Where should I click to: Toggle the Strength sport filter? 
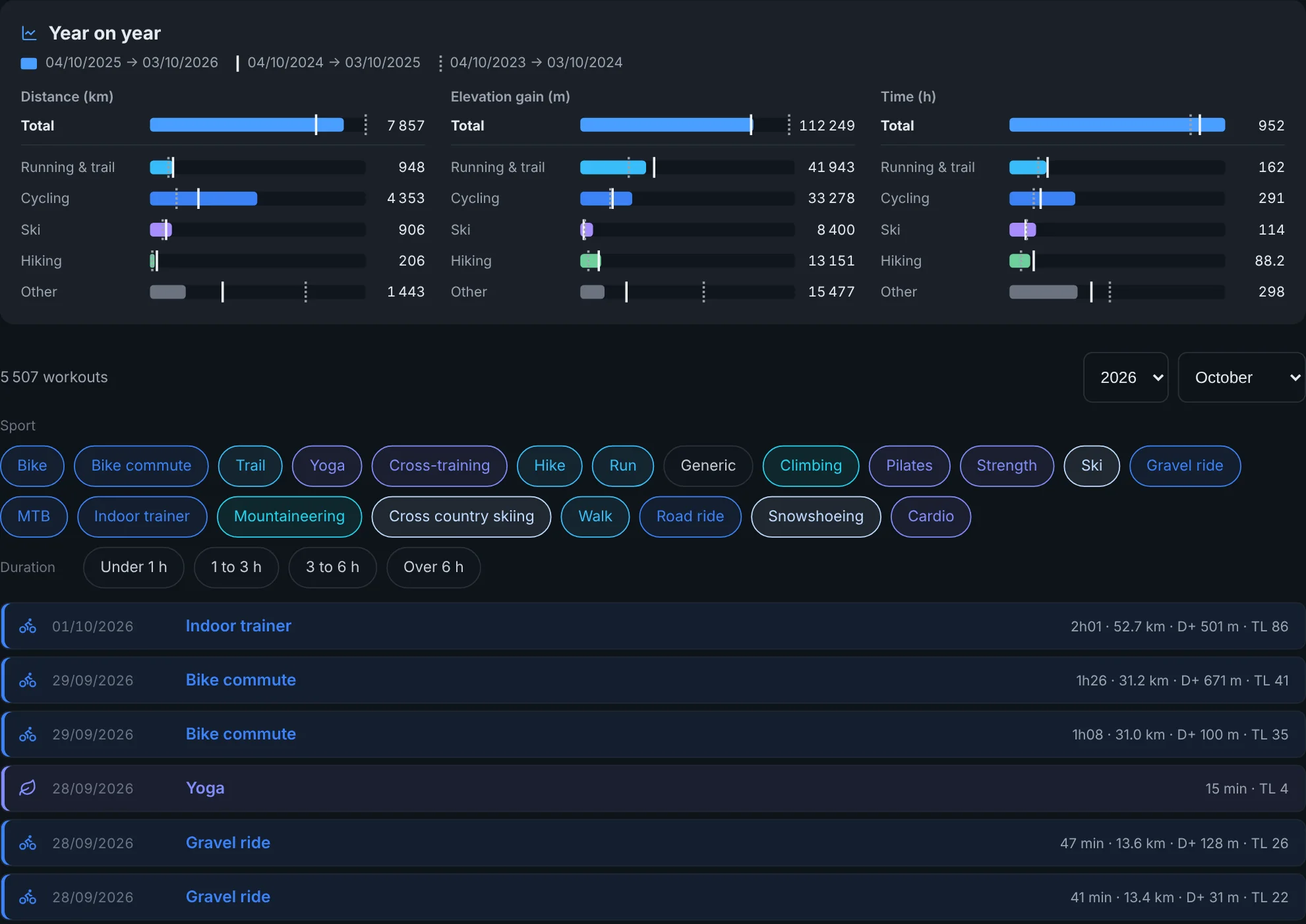pos(1007,466)
